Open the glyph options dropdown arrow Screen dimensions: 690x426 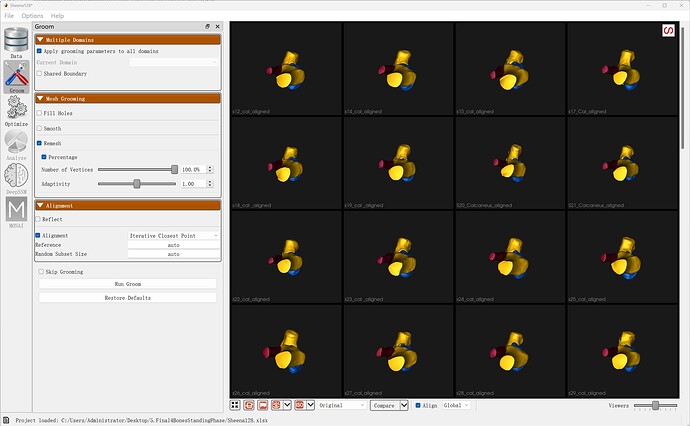(x=287, y=405)
